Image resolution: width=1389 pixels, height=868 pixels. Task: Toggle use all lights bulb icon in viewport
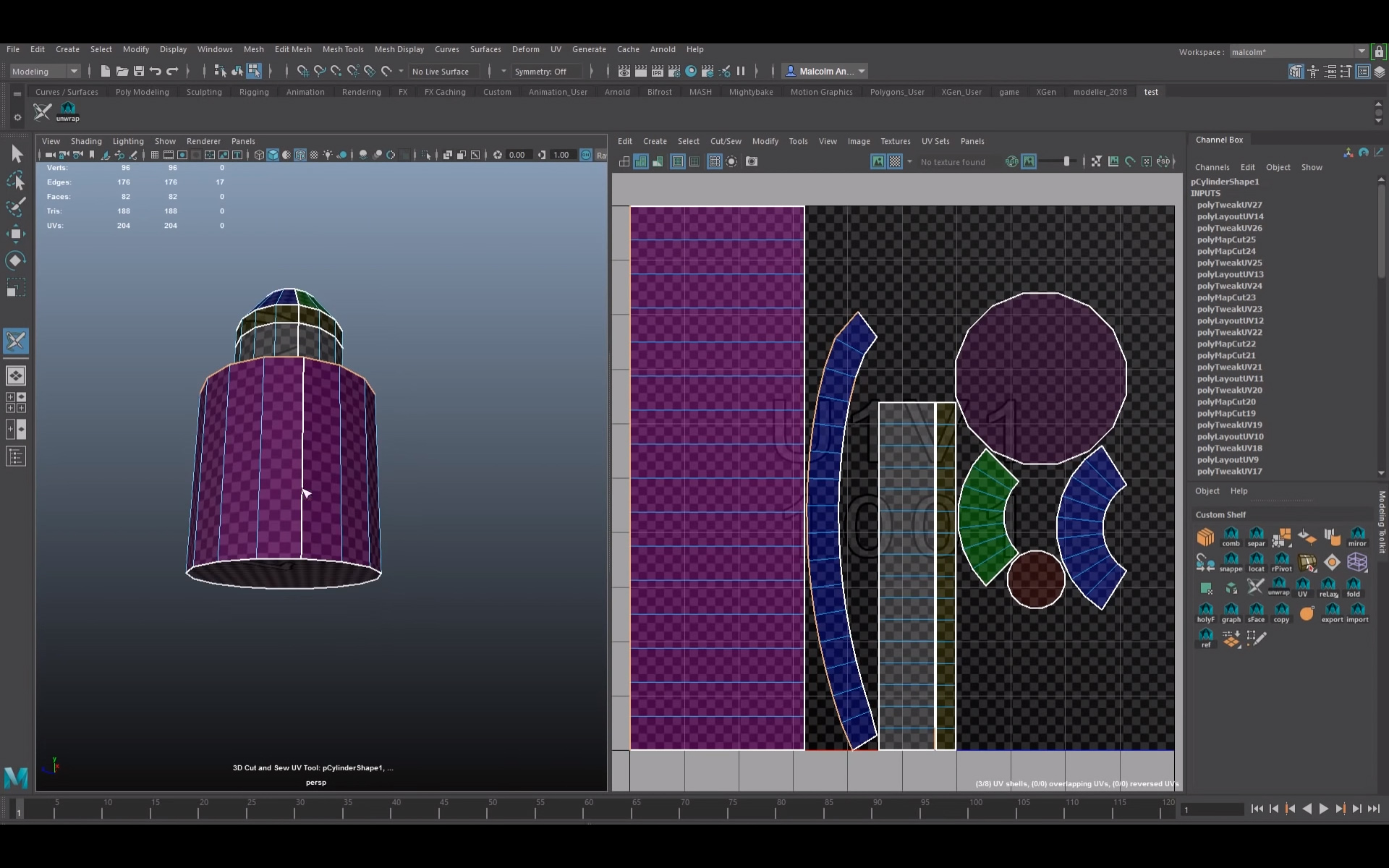[x=328, y=155]
